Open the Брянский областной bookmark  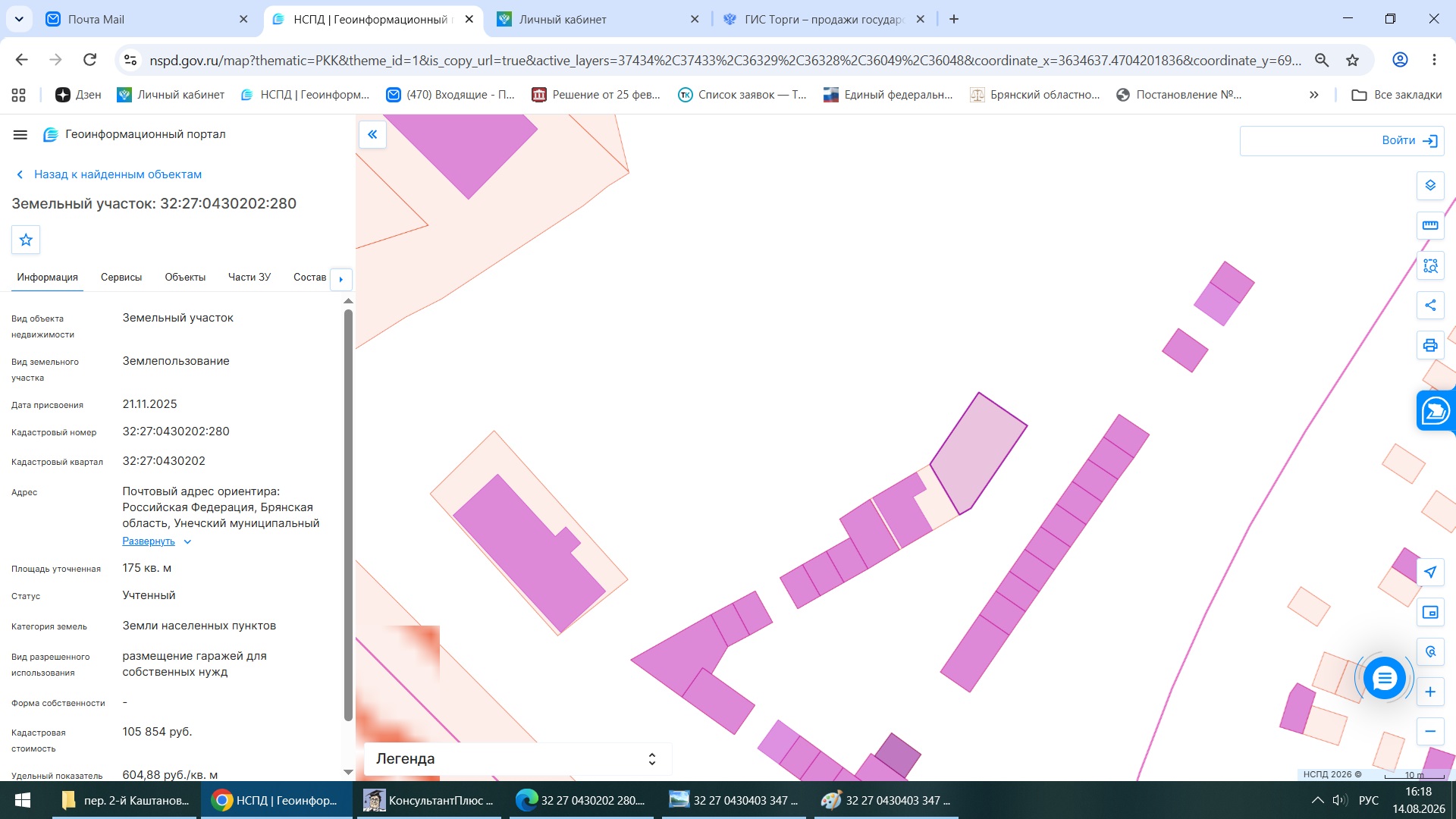[x=1034, y=95]
